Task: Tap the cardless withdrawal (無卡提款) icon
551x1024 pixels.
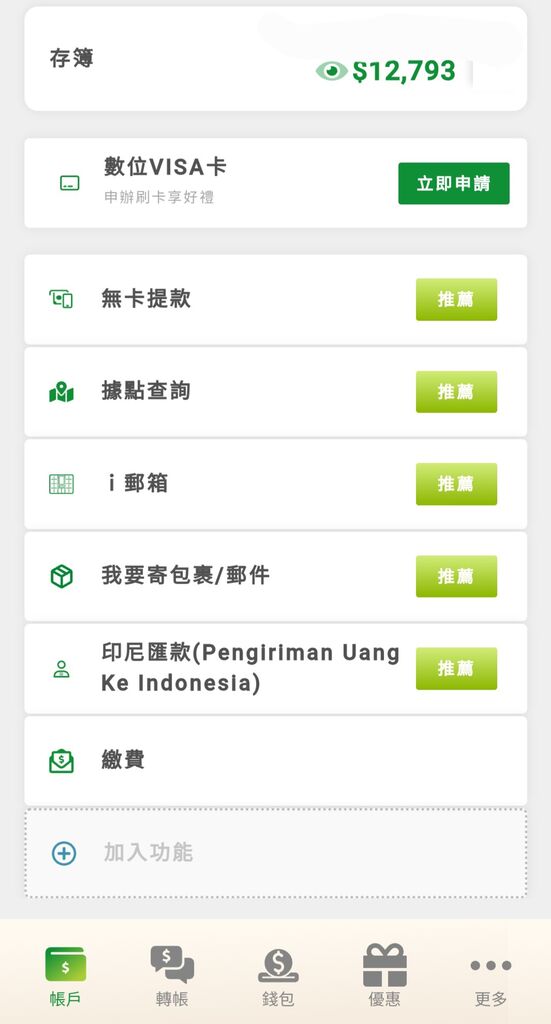Action: coord(61,300)
